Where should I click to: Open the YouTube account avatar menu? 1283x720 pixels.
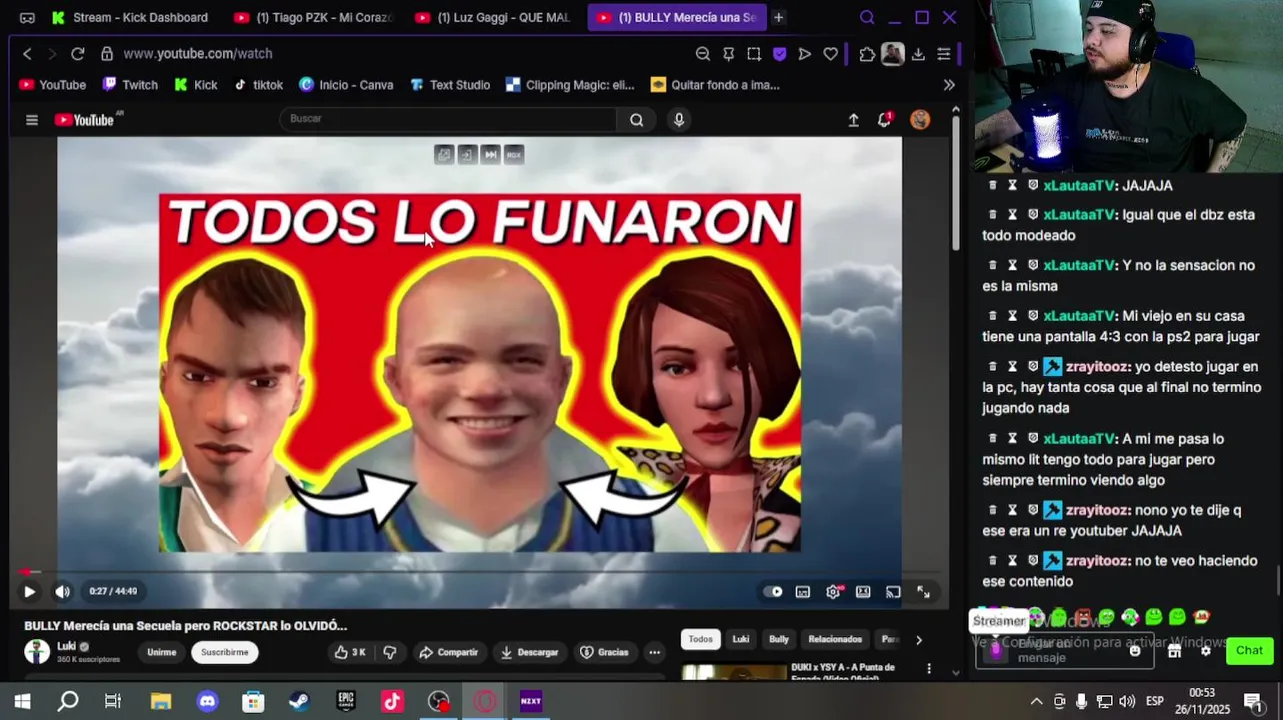pos(920,120)
